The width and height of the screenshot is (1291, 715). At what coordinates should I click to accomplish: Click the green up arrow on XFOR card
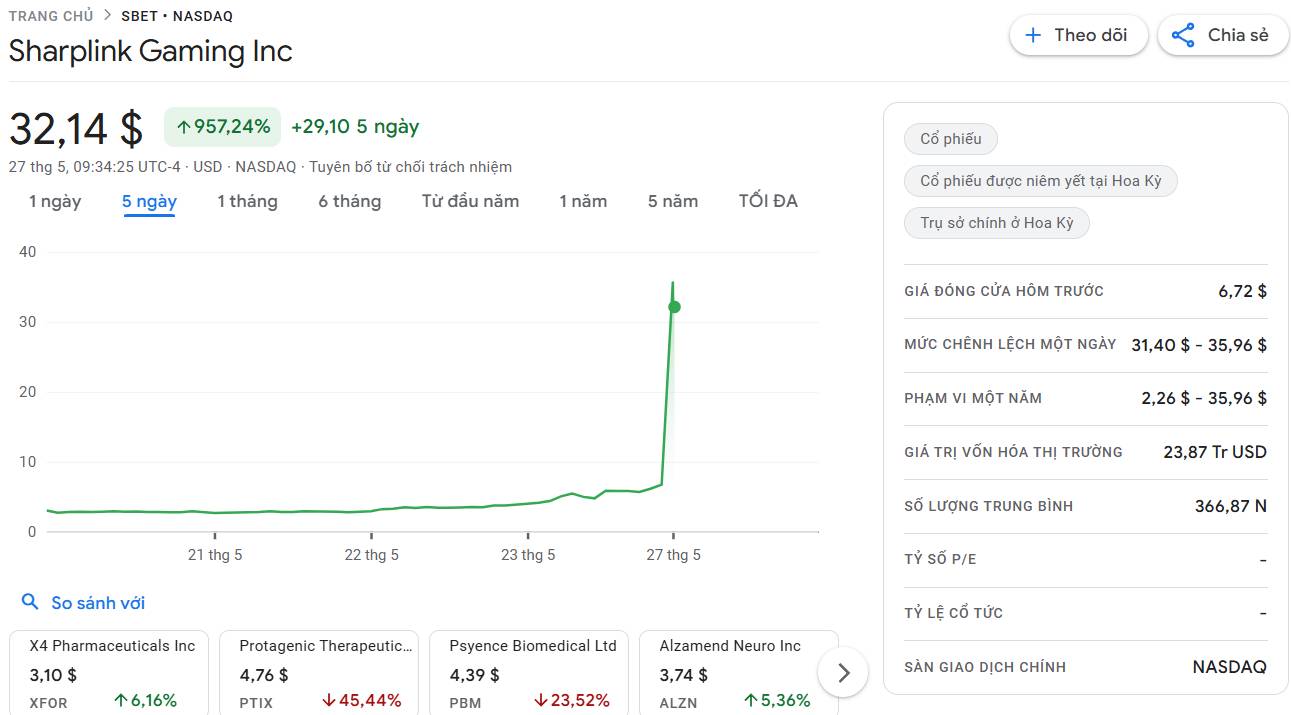[x=120, y=701]
